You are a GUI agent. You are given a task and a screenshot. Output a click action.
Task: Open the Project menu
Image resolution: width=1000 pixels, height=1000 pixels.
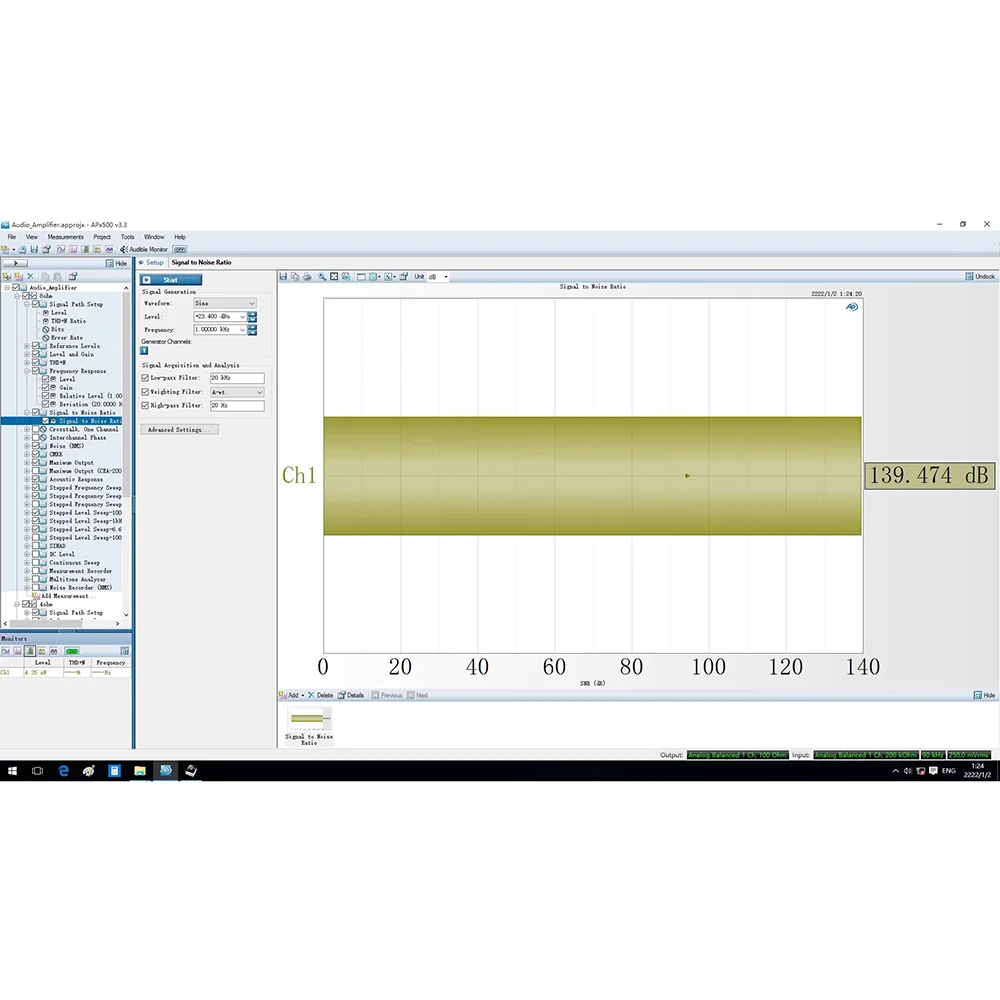[x=102, y=237]
